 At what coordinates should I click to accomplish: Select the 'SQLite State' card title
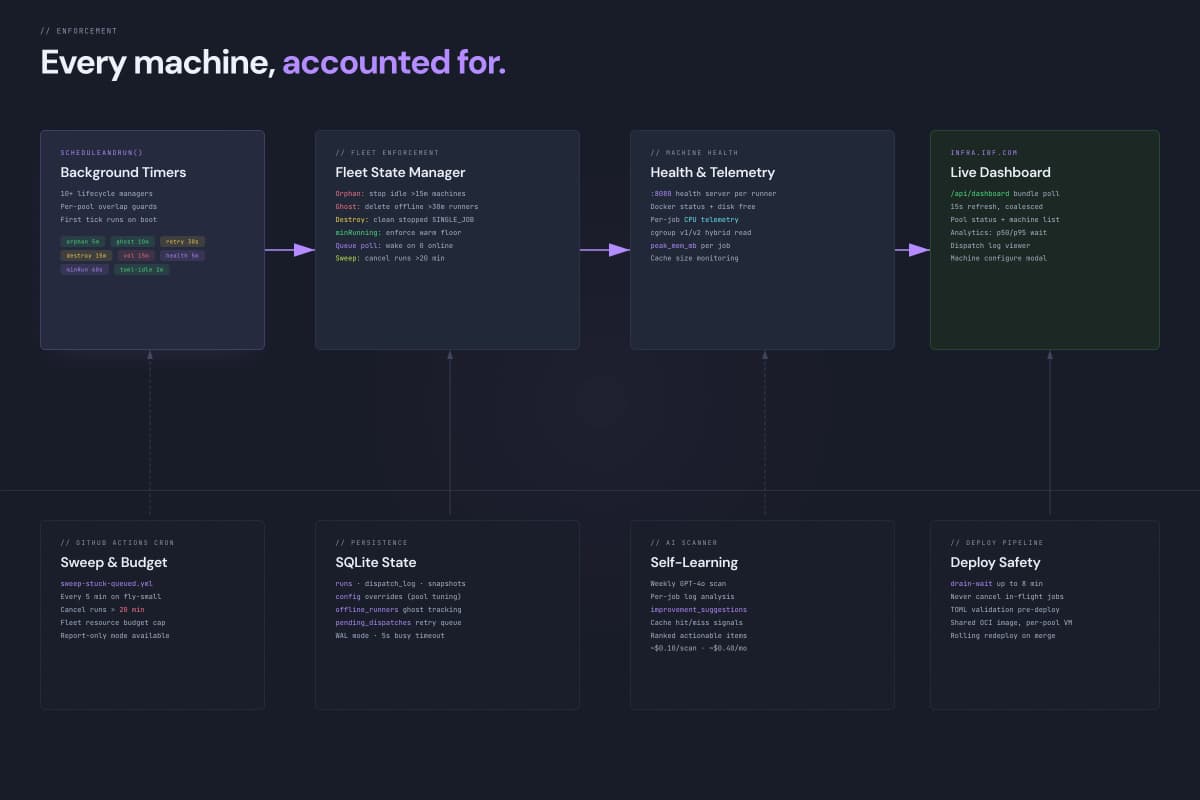(x=376, y=563)
